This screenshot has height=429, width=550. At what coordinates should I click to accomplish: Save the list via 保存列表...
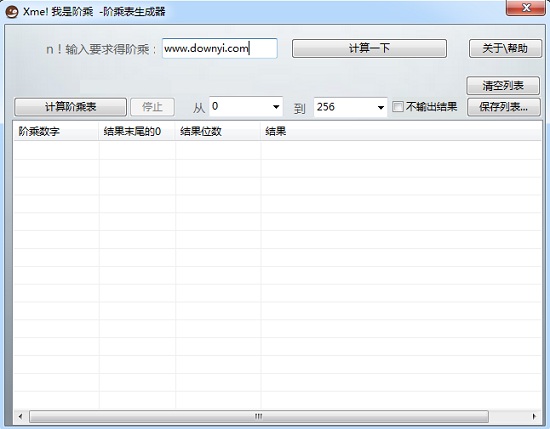[x=504, y=107]
